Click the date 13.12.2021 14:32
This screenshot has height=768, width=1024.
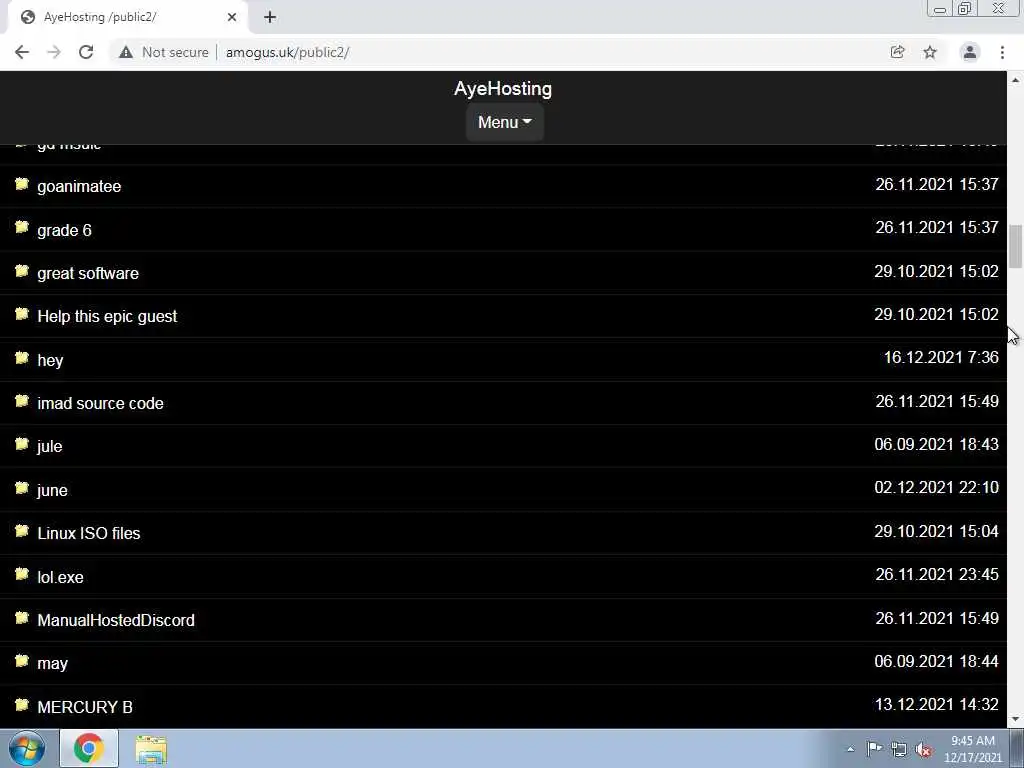pyautogui.click(x=936, y=705)
